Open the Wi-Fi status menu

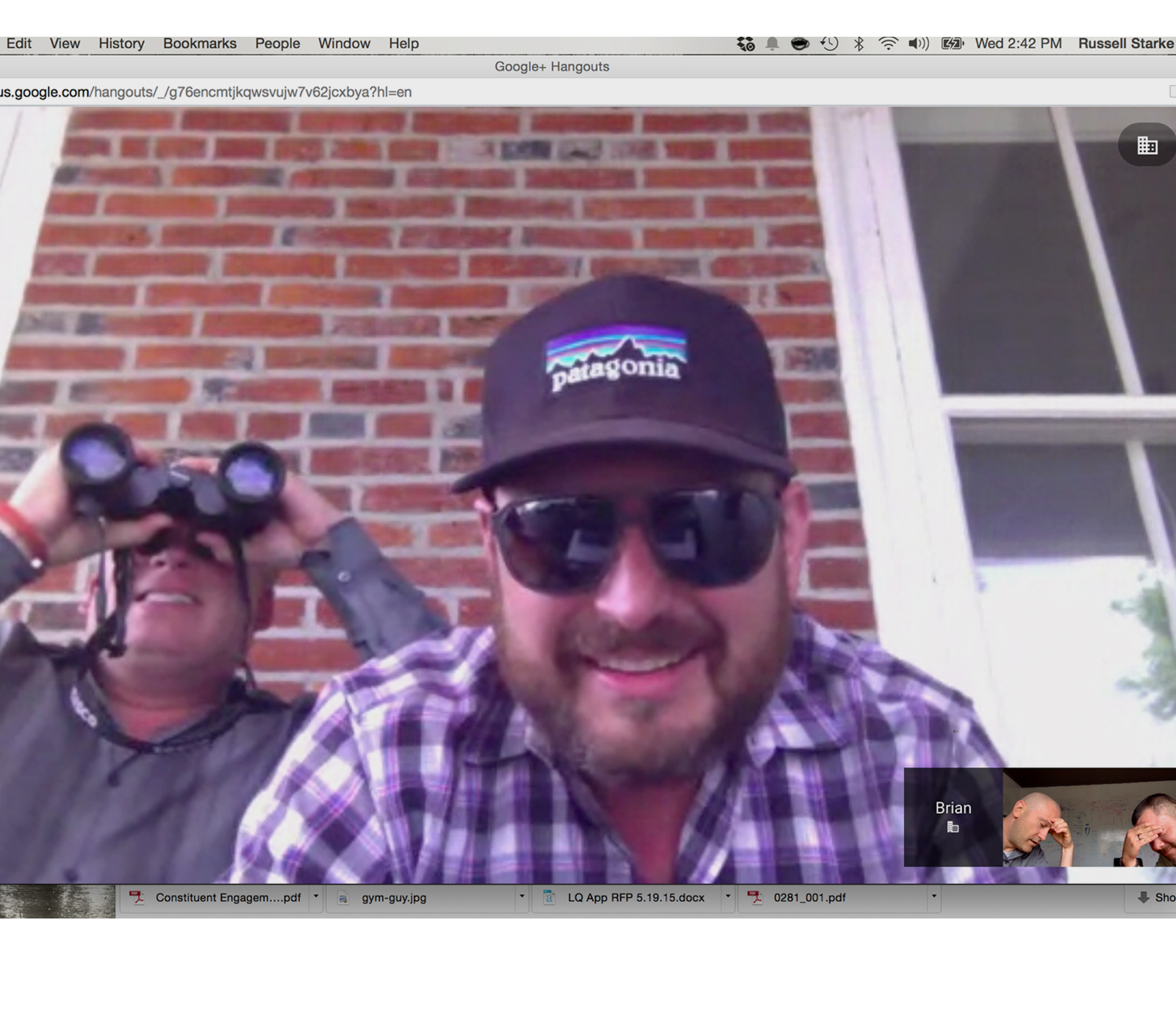click(888, 44)
